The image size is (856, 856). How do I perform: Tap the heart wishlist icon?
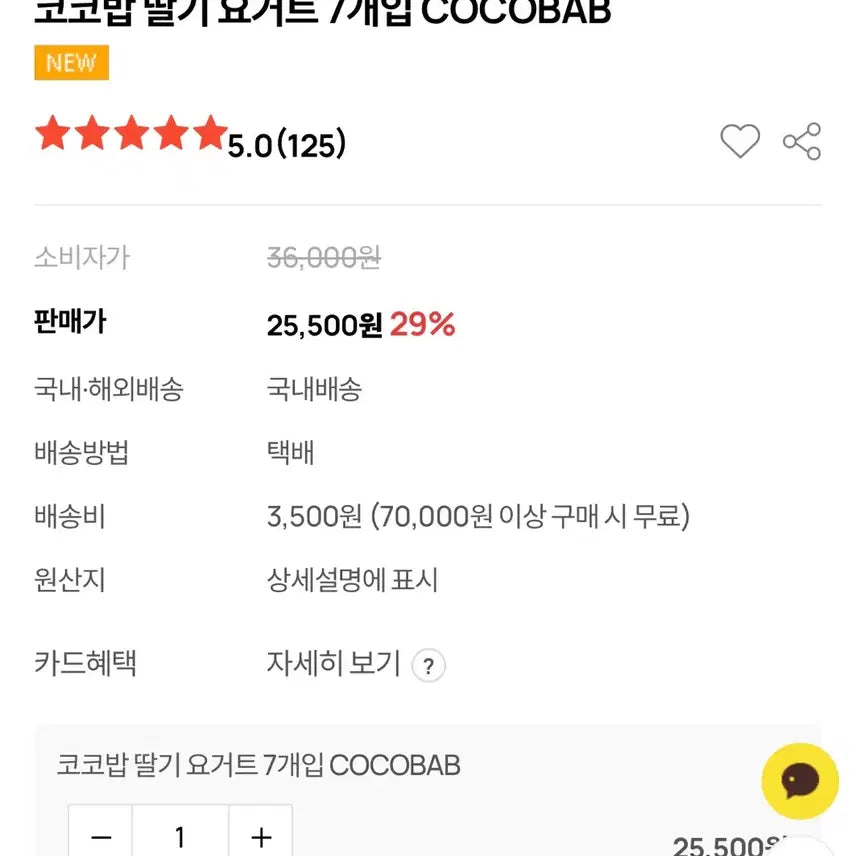pos(740,142)
